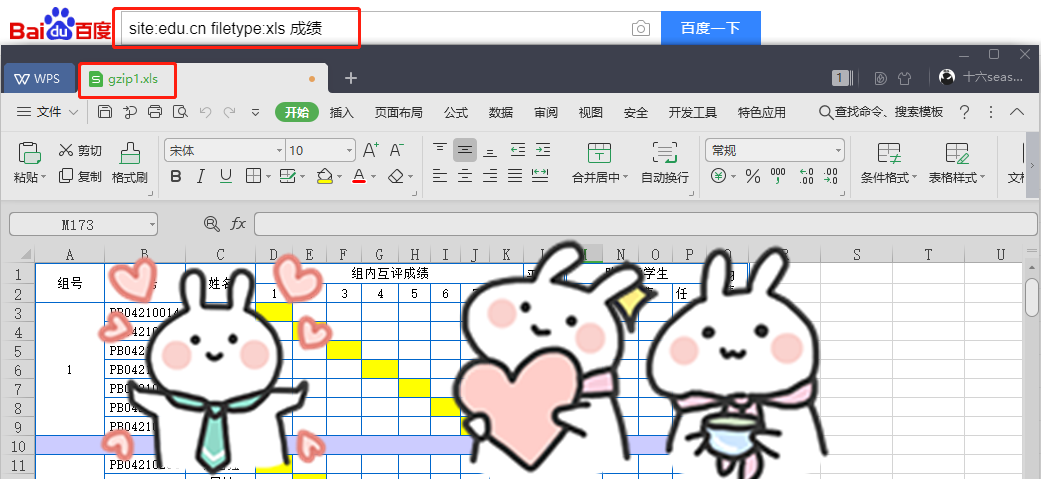Open the font name dropdown showing 宋体

coord(280,151)
